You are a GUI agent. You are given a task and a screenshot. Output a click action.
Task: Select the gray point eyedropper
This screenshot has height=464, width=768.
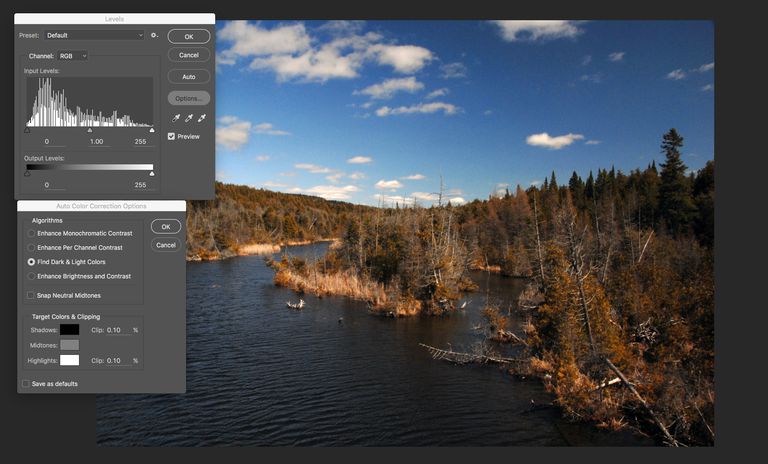point(188,118)
